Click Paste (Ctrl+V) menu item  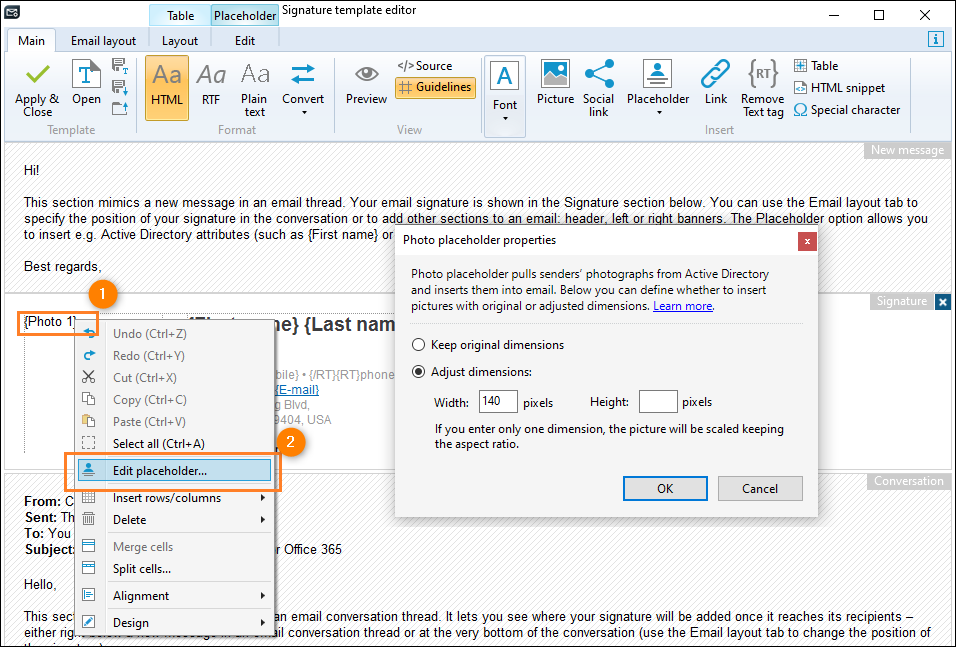tap(174, 421)
